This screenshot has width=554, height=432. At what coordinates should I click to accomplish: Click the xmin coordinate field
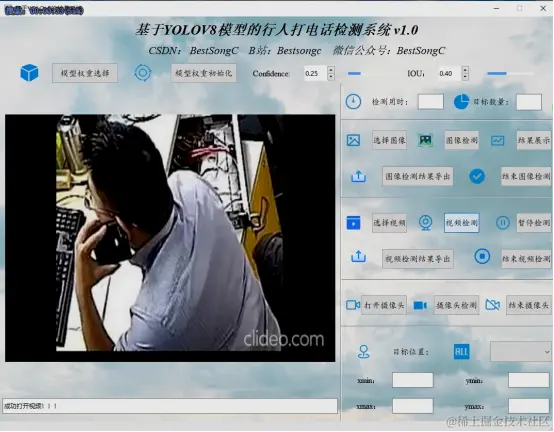(413, 380)
